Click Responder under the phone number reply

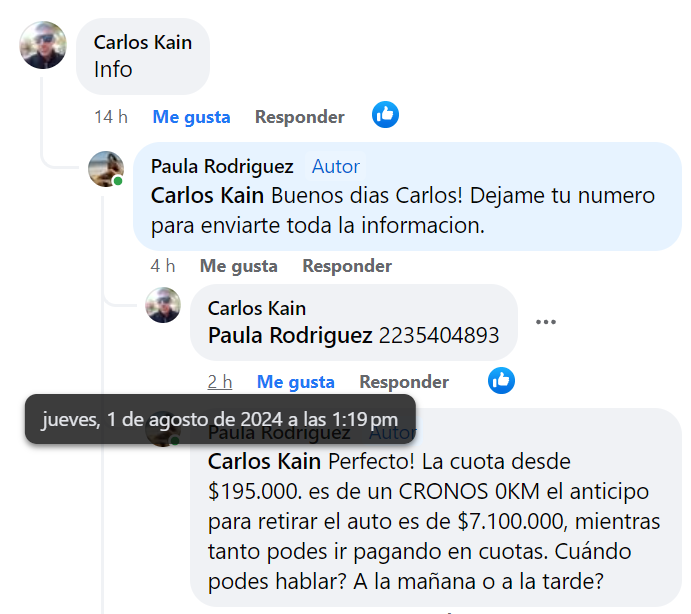pyautogui.click(x=404, y=382)
